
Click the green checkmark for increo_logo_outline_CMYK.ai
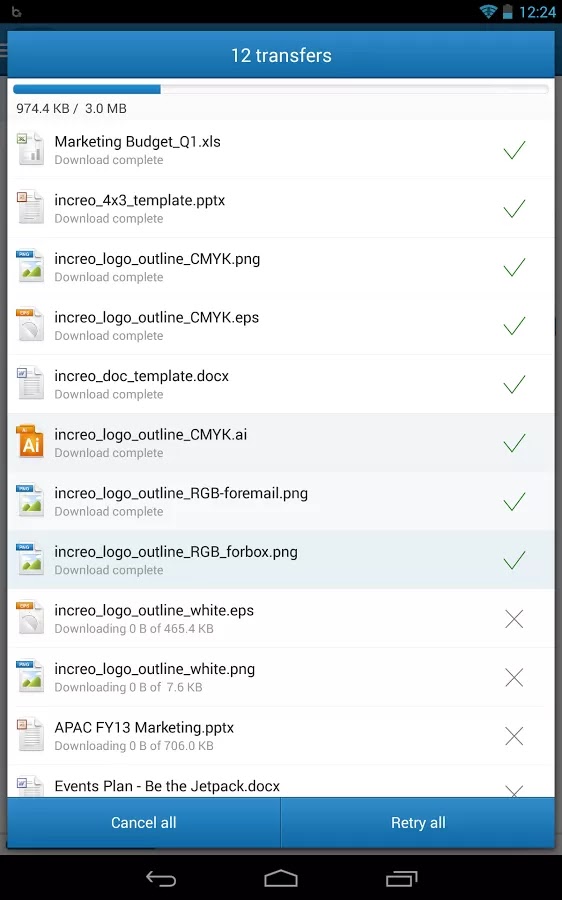(514, 443)
